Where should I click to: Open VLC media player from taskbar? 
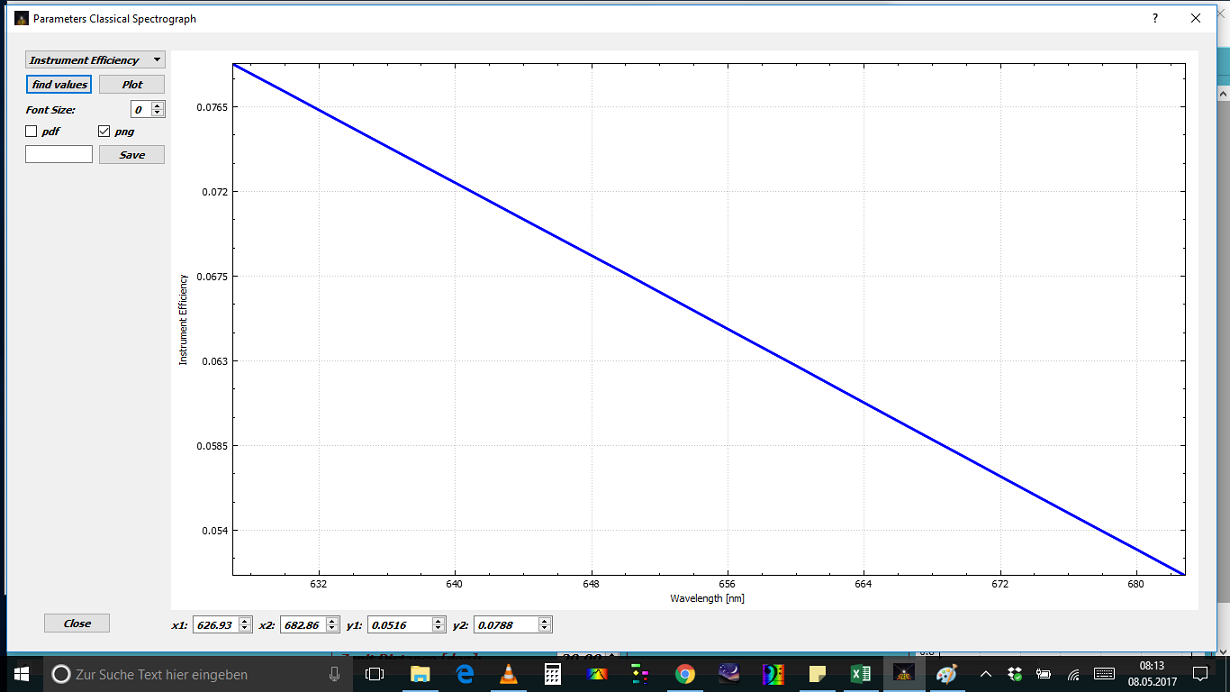508,674
